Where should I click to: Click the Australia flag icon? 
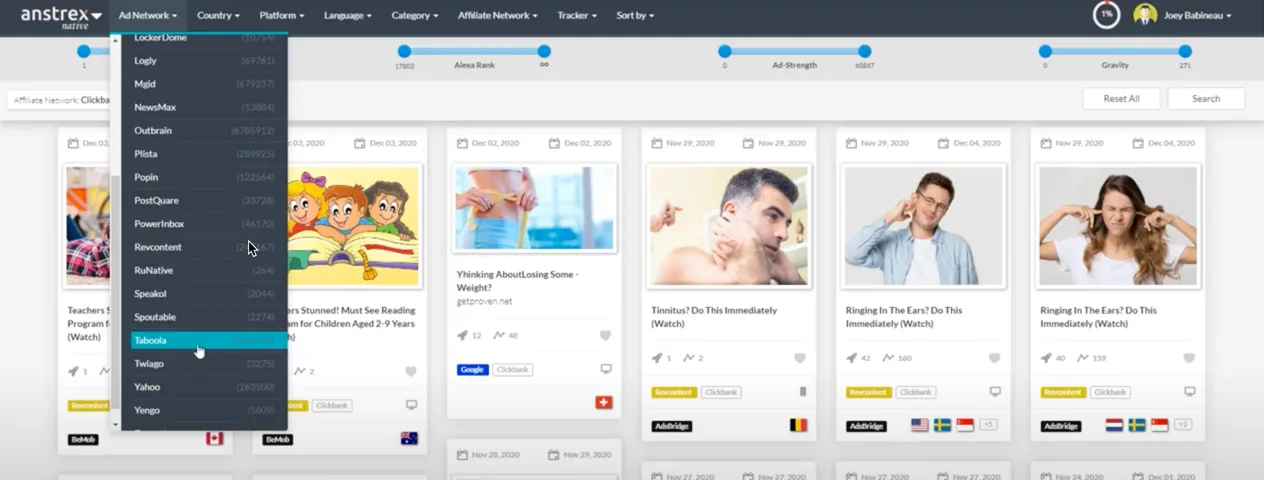[x=409, y=438]
